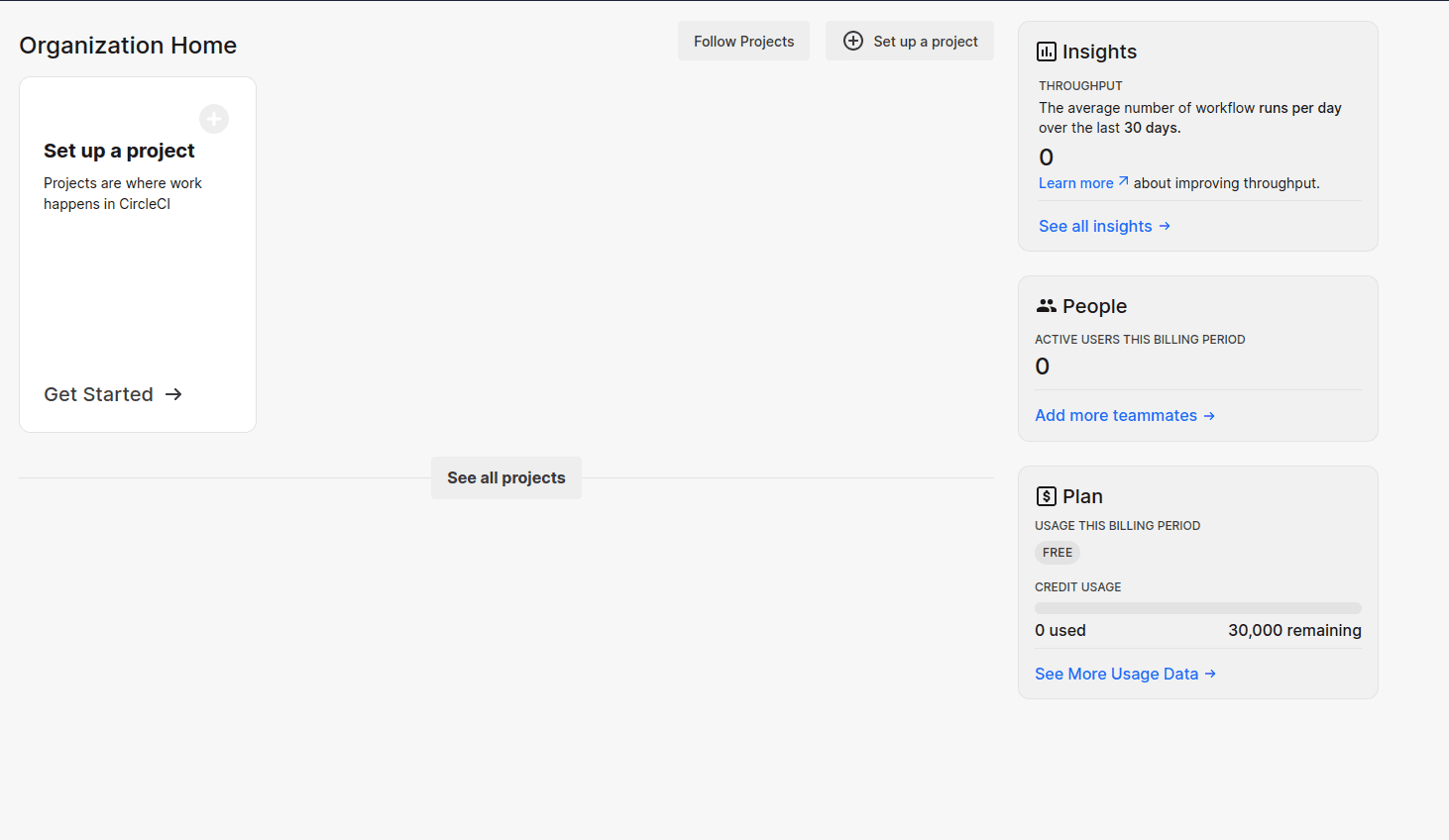1449x840 pixels.
Task: Click the plus circle icon on the project card
Action: pyautogui.click(x=214, y=119)
